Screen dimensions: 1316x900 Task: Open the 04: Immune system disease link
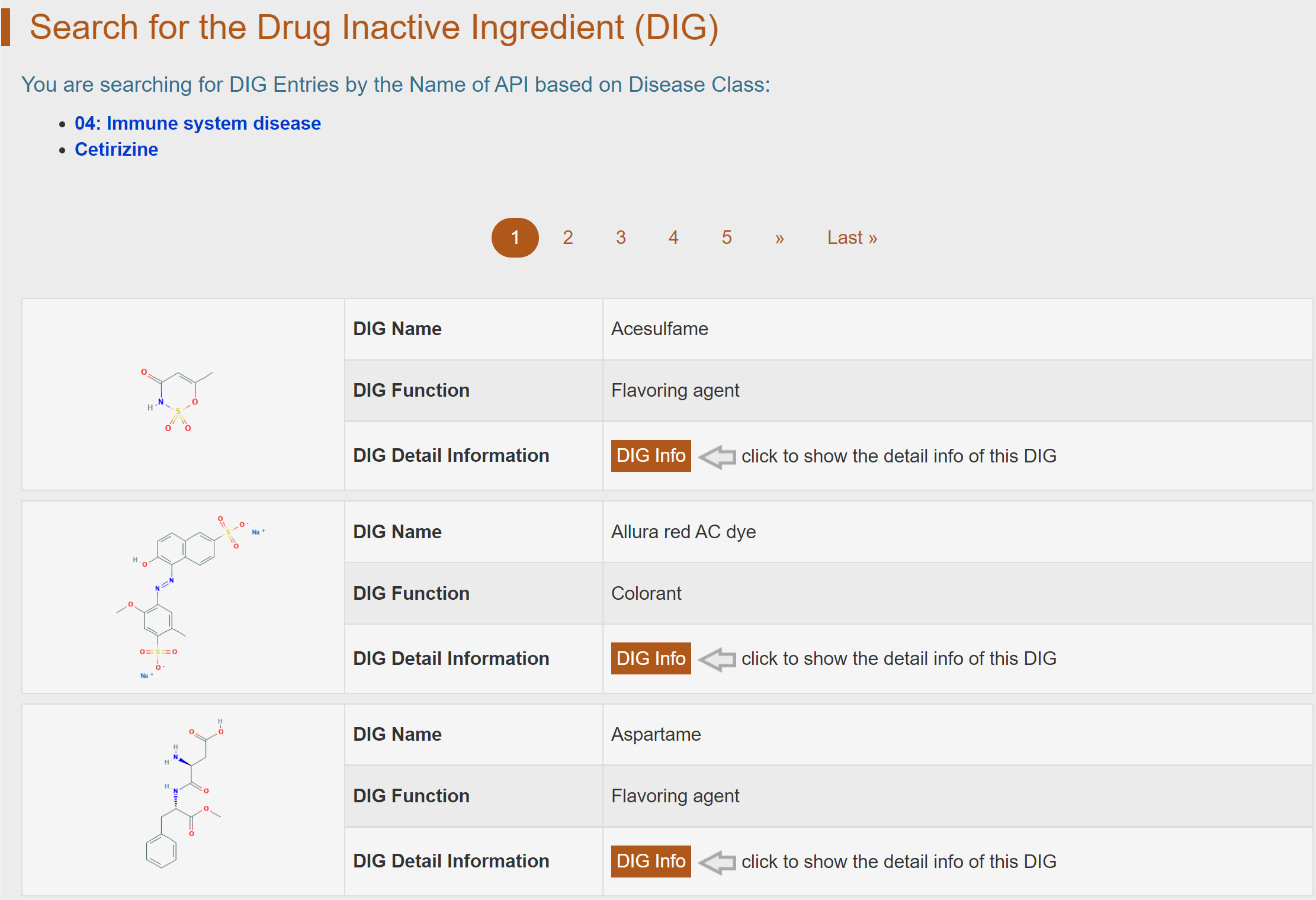pos(197,123)
